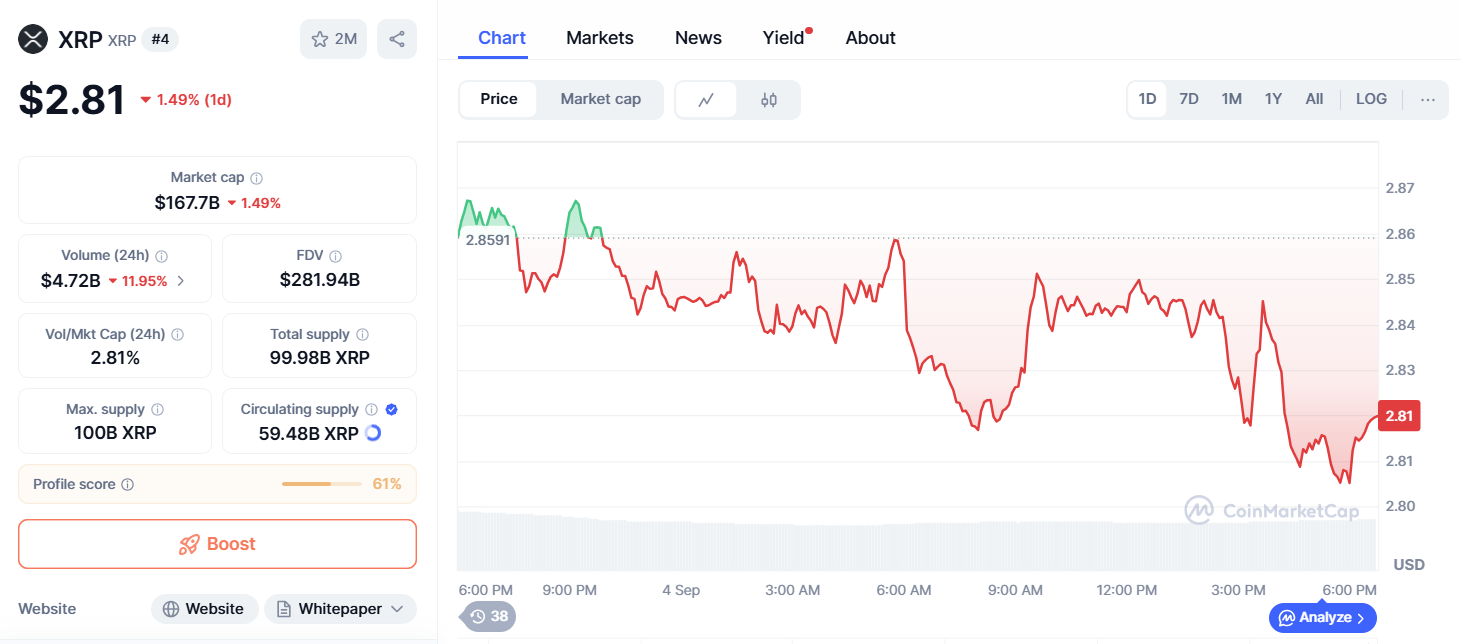Switch to line chart view icon

click(x=706, y=99)
